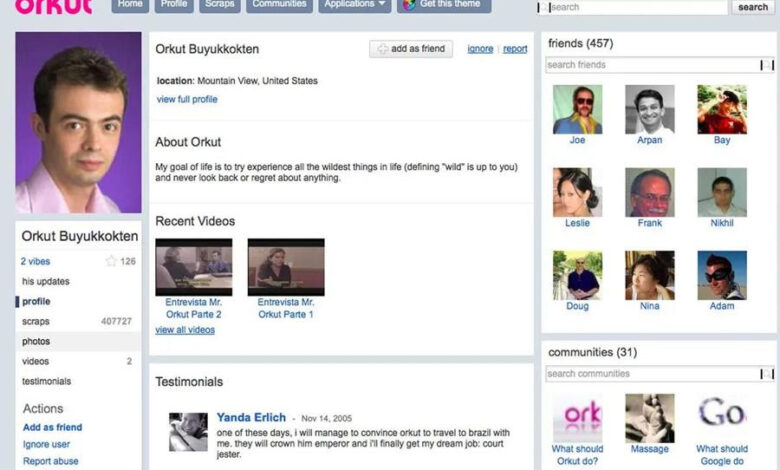Open the Profile nav tab
This screenshot has width=780, height=470.
point(174,4)
